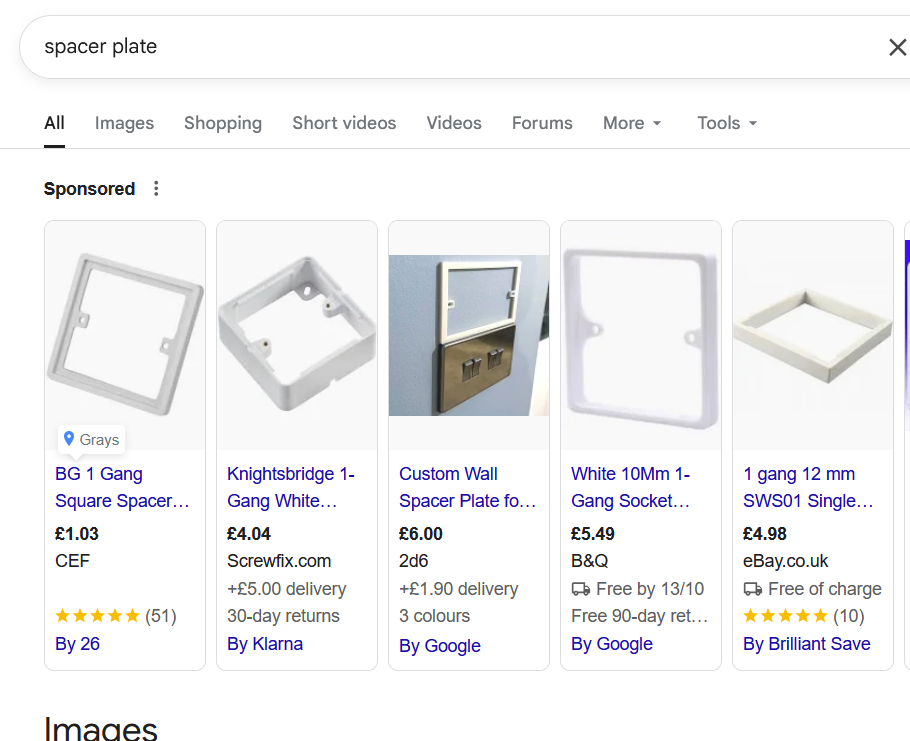Open the Short videos tab
The height and width of the screenshot is (741, 910).
[x=344, y=123]
